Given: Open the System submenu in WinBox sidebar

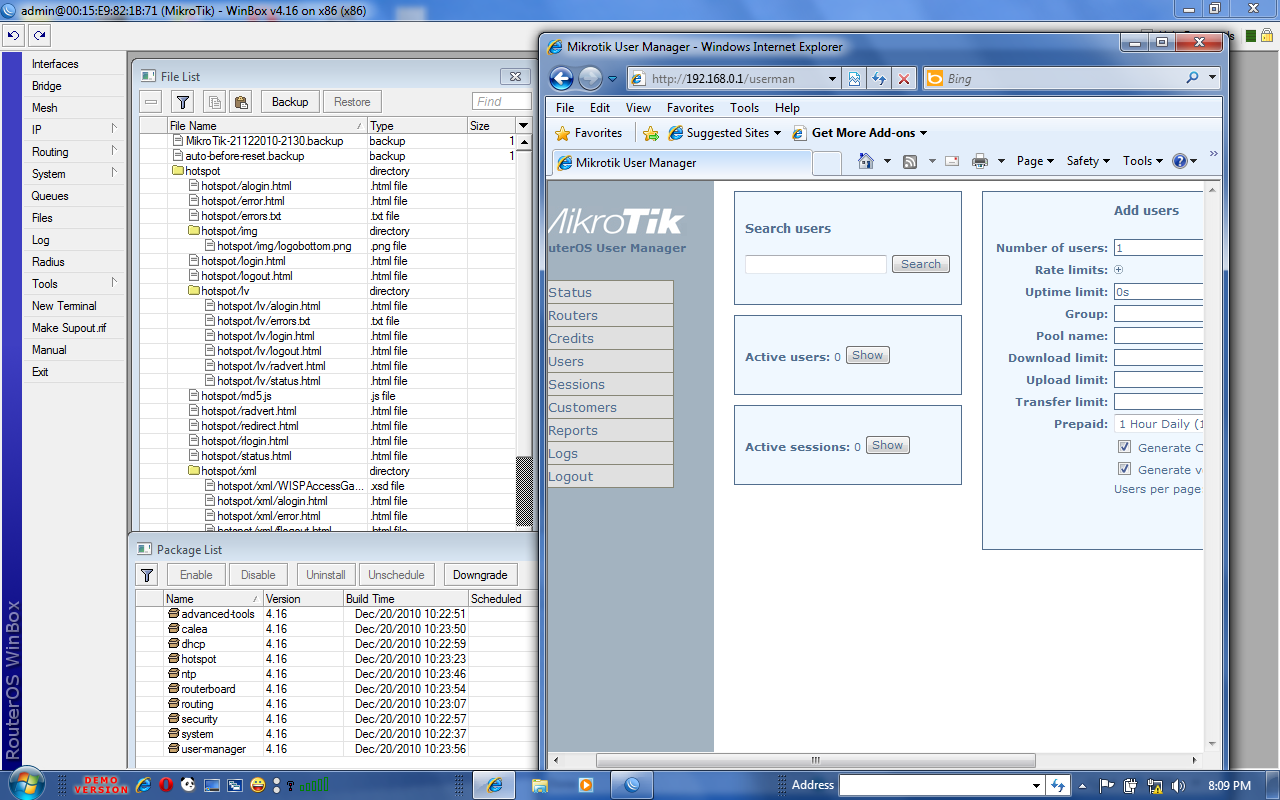Looking at the screenshot, I should coord(72,174).
